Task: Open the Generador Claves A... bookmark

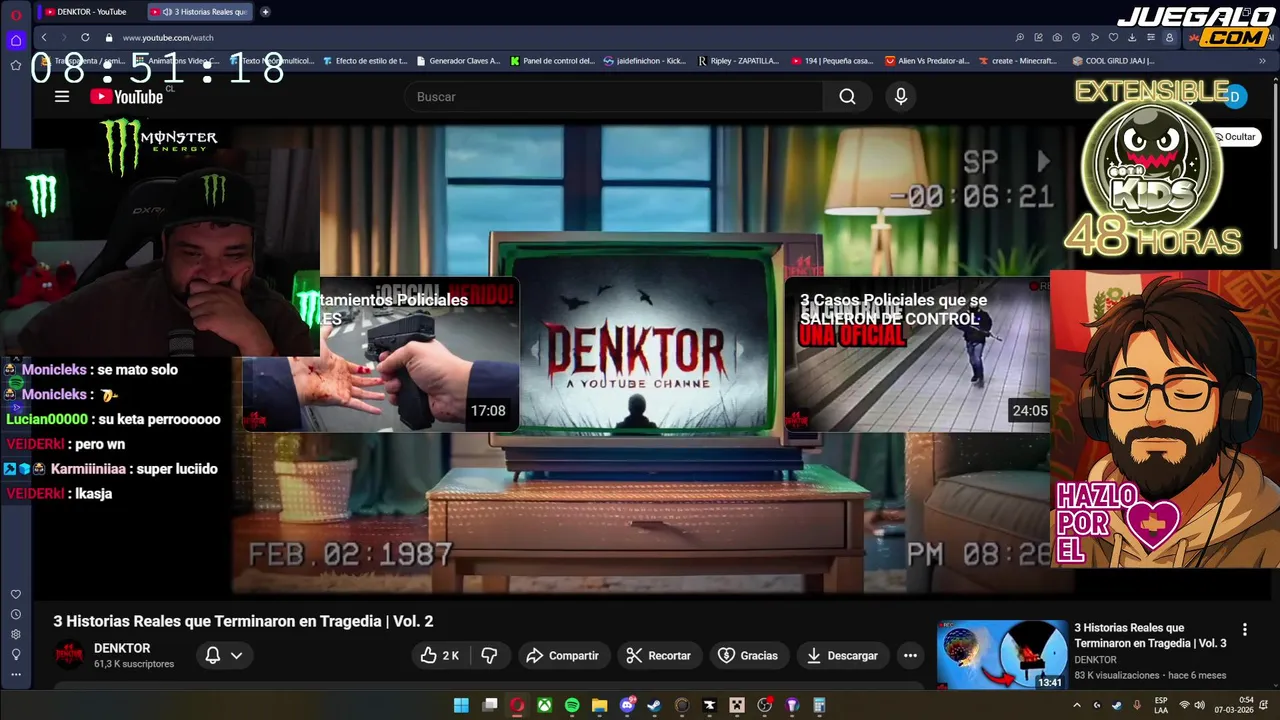Action: click(x=458, y=61)
